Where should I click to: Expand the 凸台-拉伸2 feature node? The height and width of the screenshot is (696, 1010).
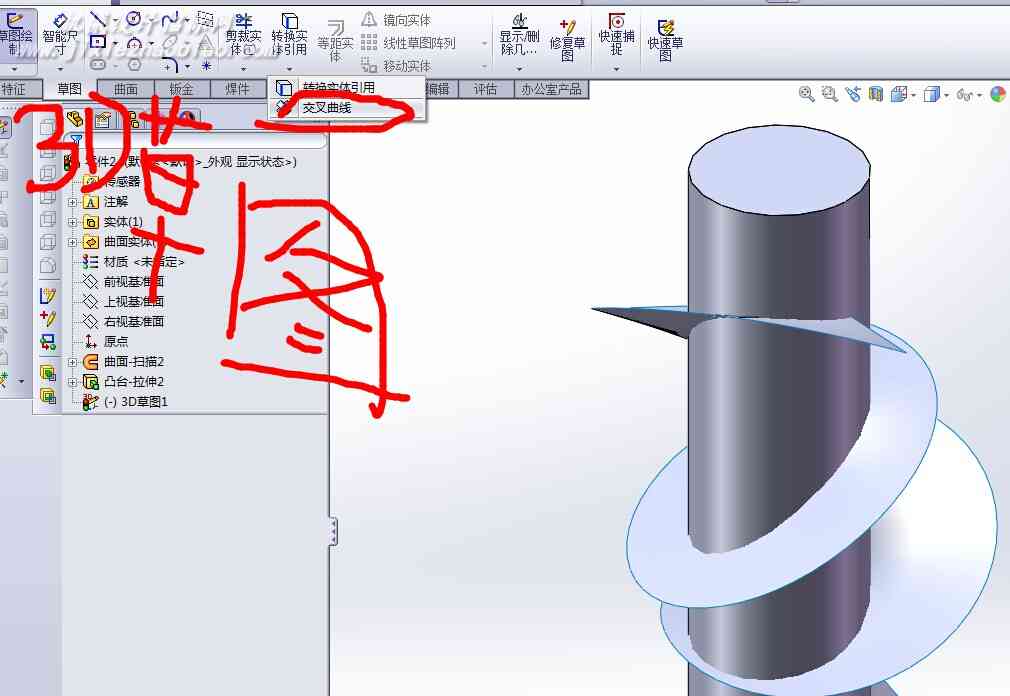click(72, 382)
